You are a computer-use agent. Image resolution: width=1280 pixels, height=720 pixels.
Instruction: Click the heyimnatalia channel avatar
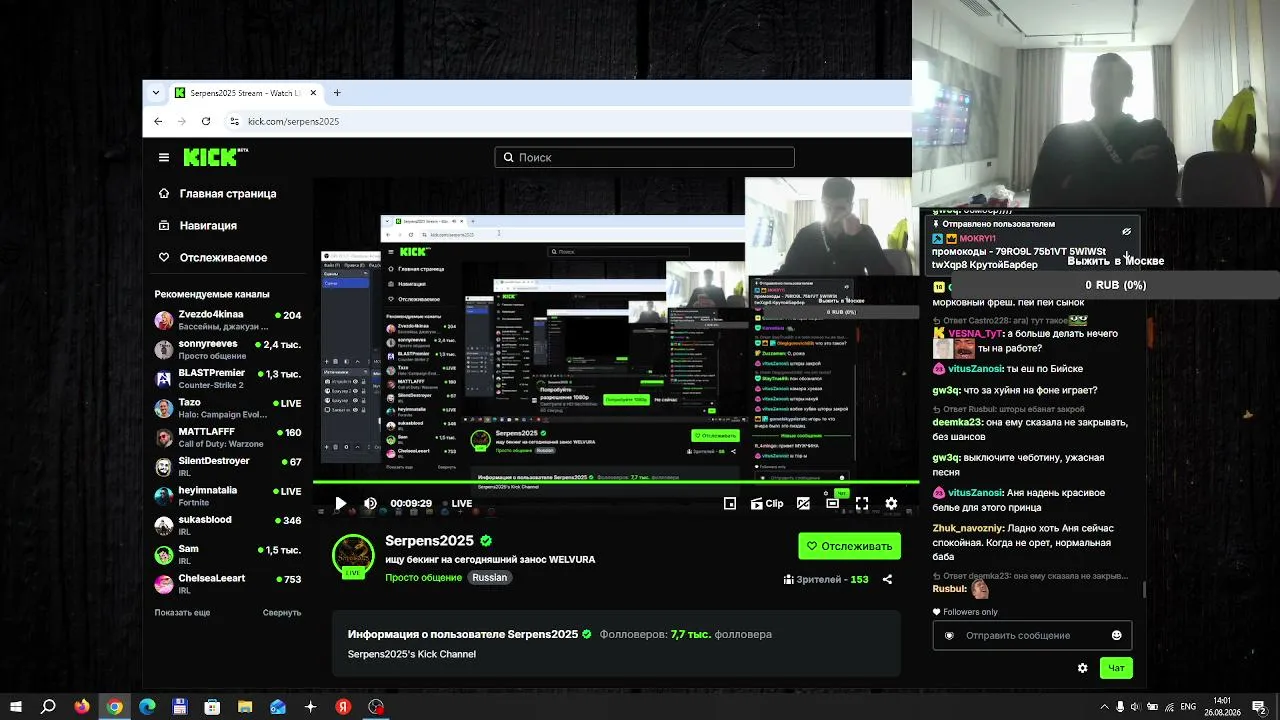click(x=164, y=496)
